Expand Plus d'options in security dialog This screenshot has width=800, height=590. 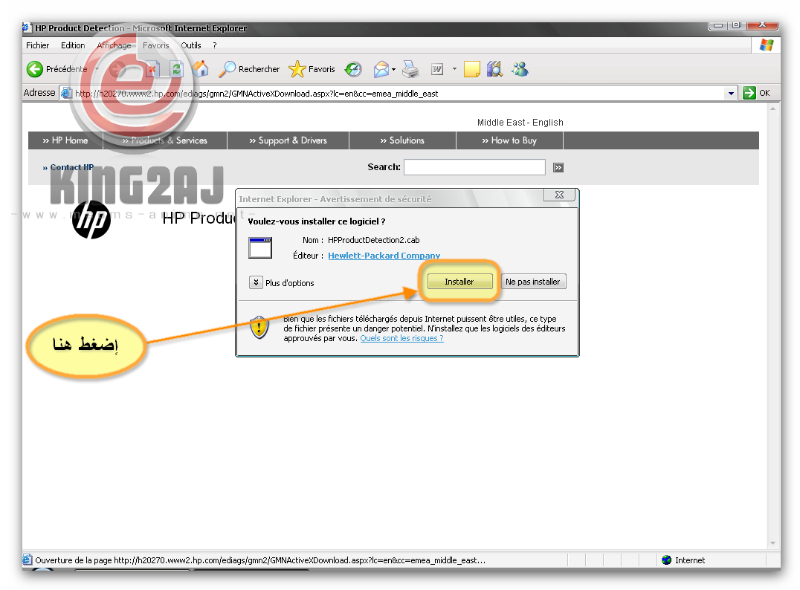pos(256,283)
